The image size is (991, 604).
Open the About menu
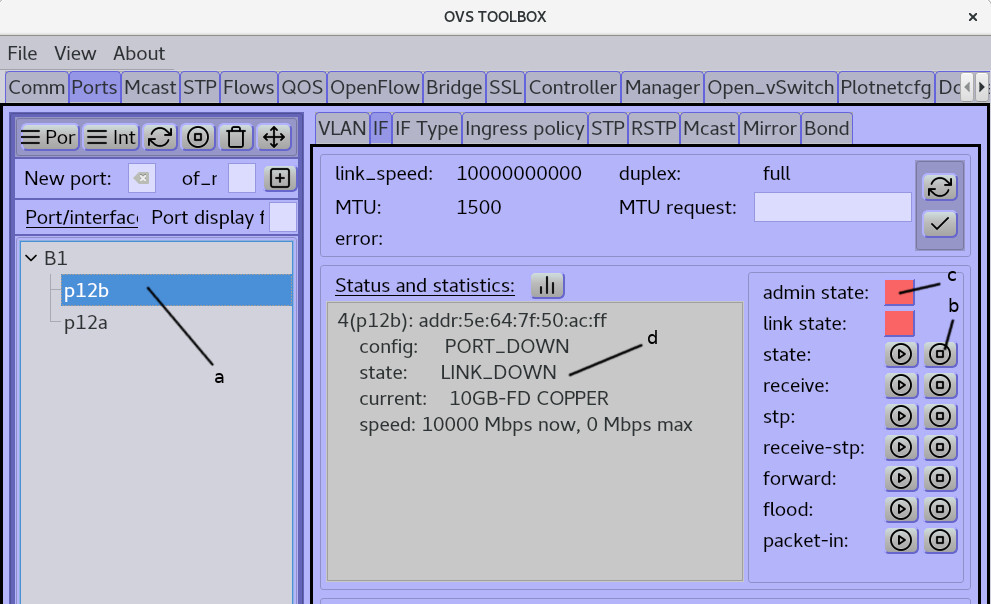pyautogui.click(x=139, y=53)
